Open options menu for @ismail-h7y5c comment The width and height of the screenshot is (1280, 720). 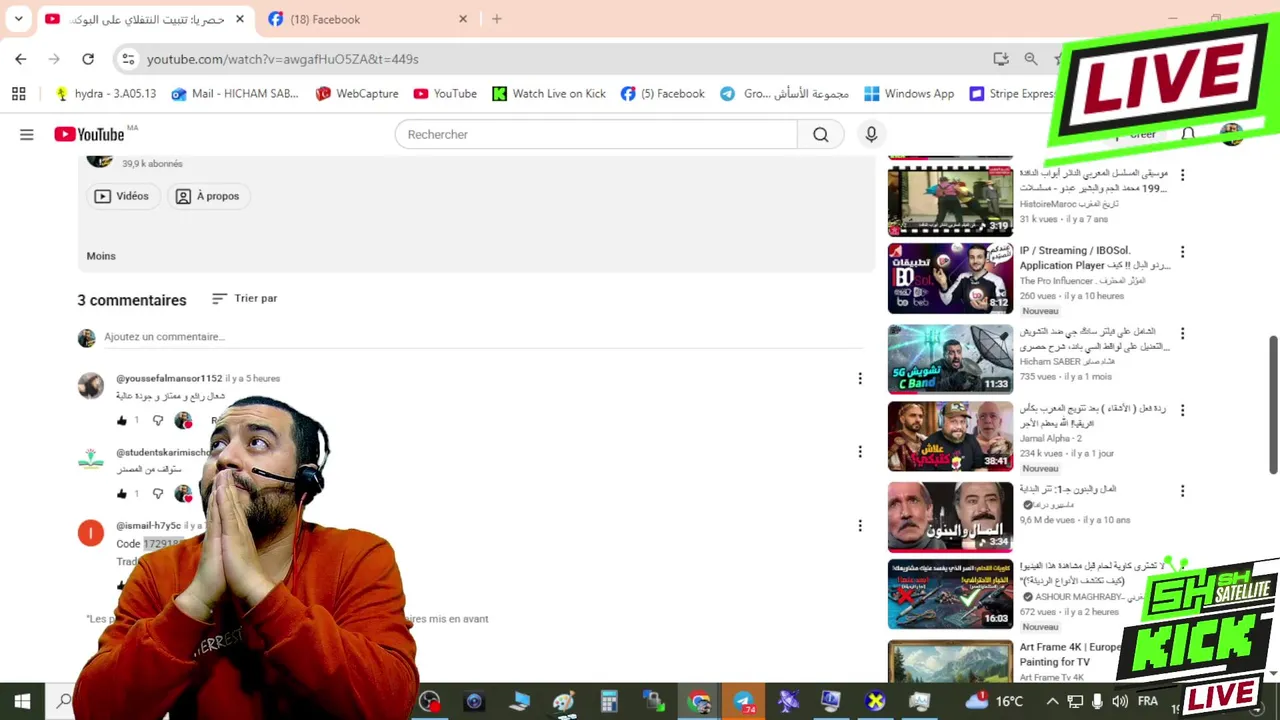[859, 526]
